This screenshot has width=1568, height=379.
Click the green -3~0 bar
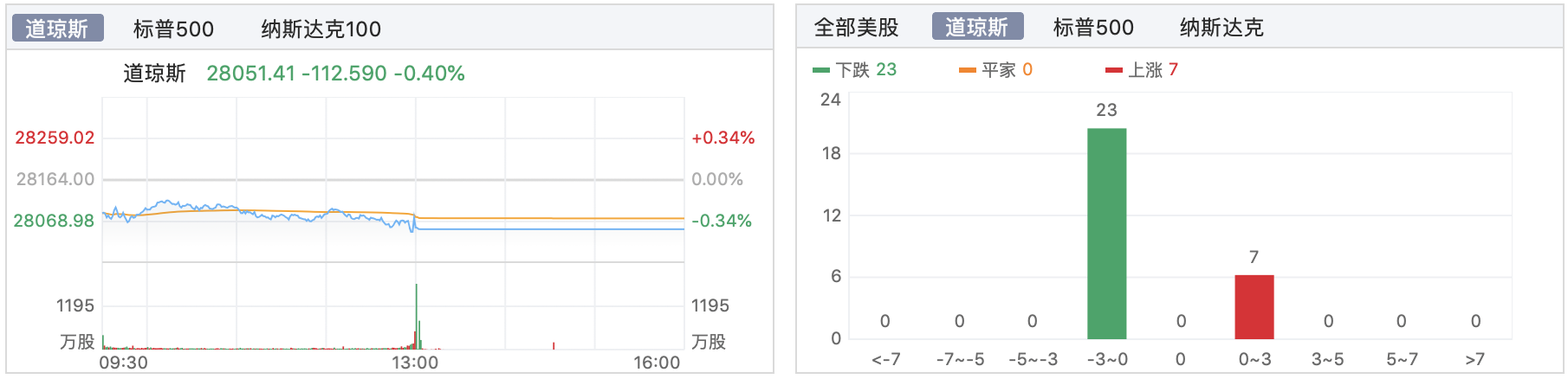pos(1107,234)
